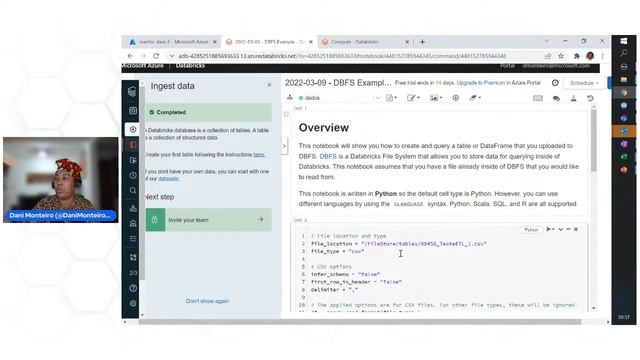Reload the page in the browser toolbar
Viewport: 640px width, 360px height.
coord(156,56)
